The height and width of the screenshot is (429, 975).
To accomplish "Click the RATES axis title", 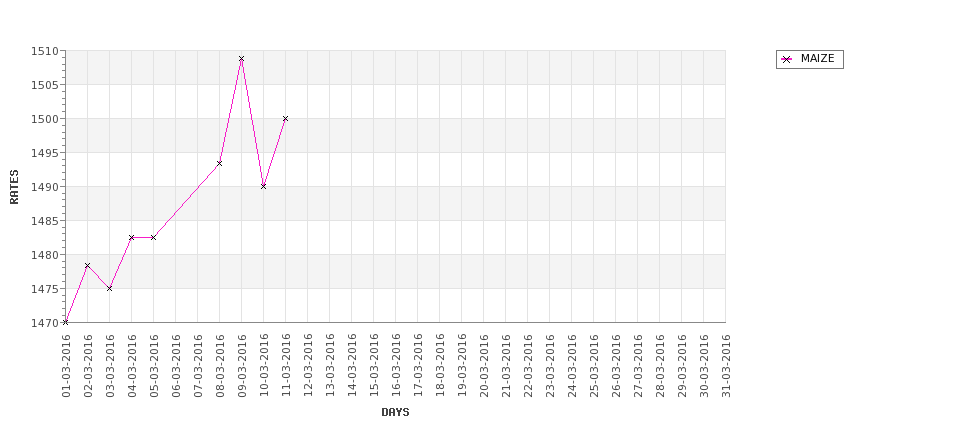I will coord(14,187).
